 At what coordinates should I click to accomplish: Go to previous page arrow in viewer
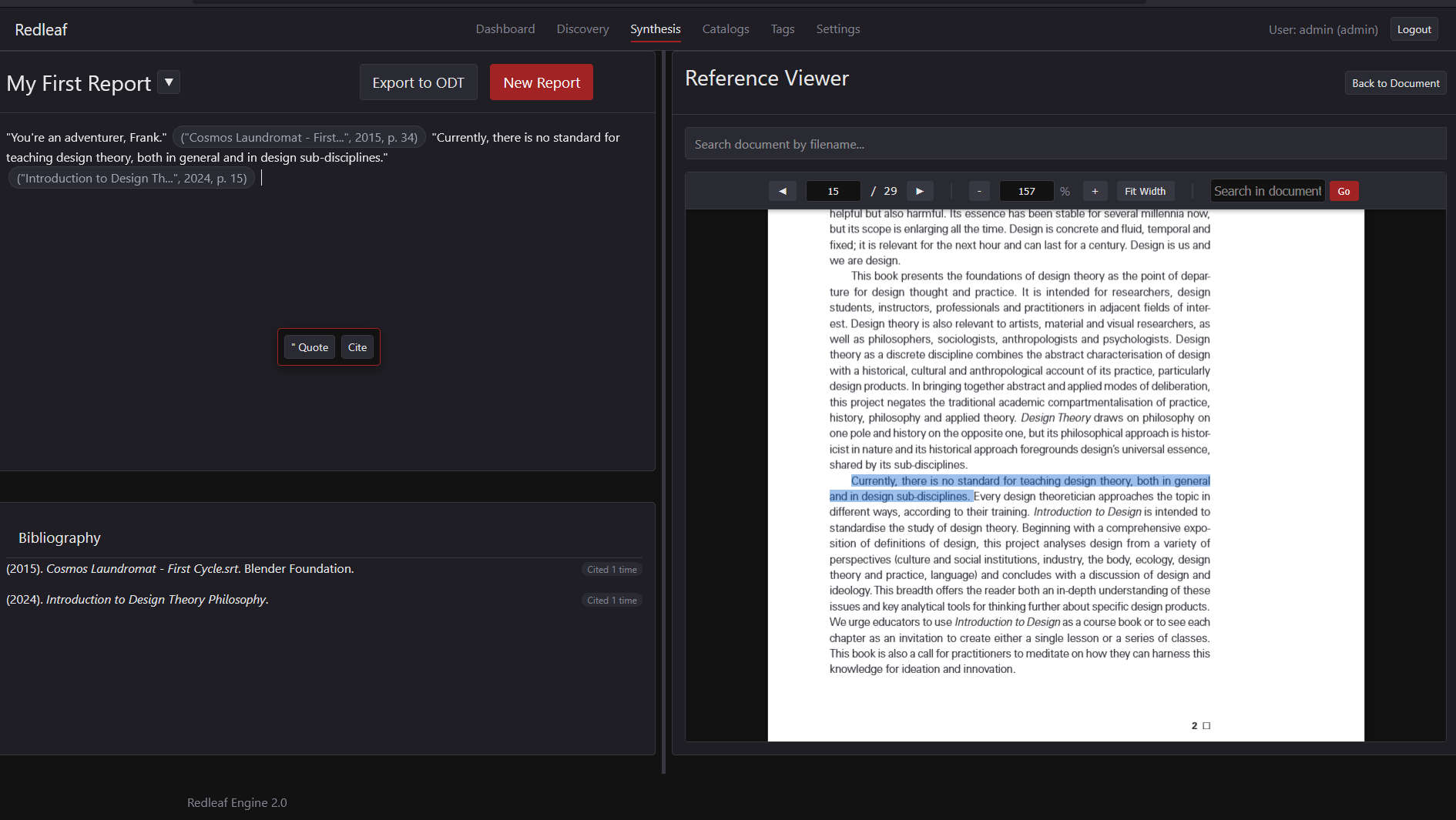[x=782, y=191]
